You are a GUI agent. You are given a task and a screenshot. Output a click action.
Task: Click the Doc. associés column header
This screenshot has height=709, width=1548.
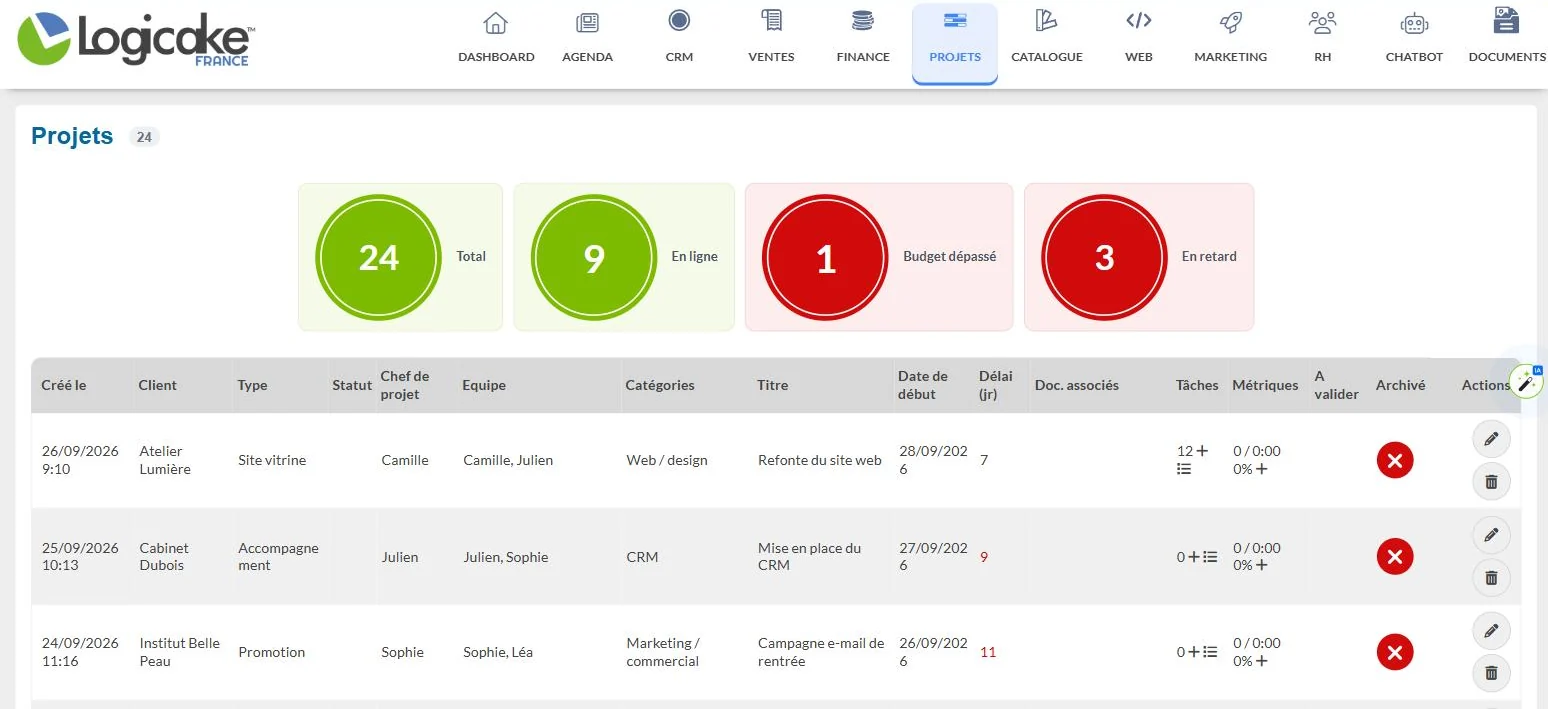tap(1077, 385)
